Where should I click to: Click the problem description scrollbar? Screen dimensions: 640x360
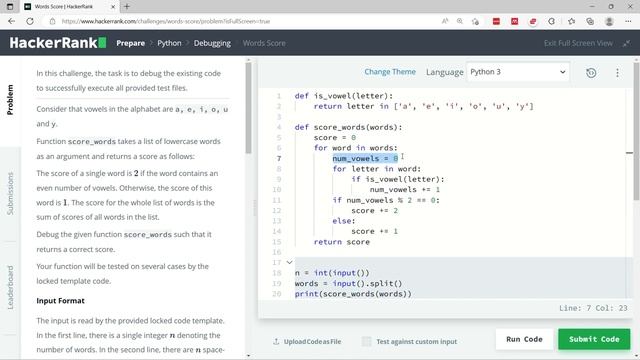coord(248,108)
